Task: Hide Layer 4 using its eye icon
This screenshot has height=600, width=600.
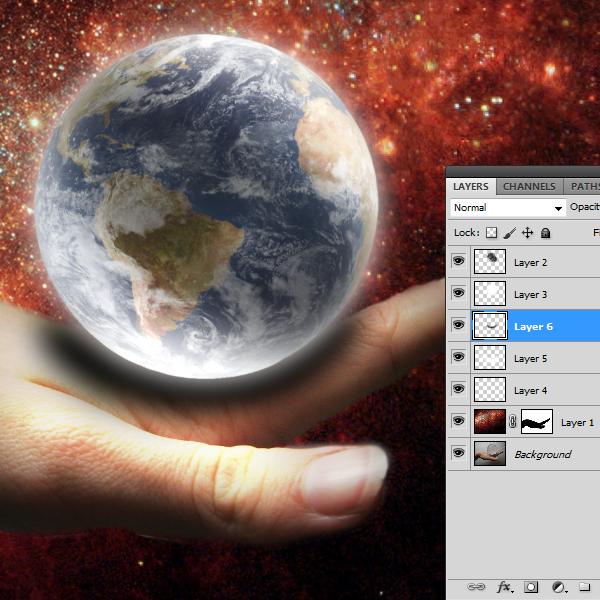Action: (458, 389)
